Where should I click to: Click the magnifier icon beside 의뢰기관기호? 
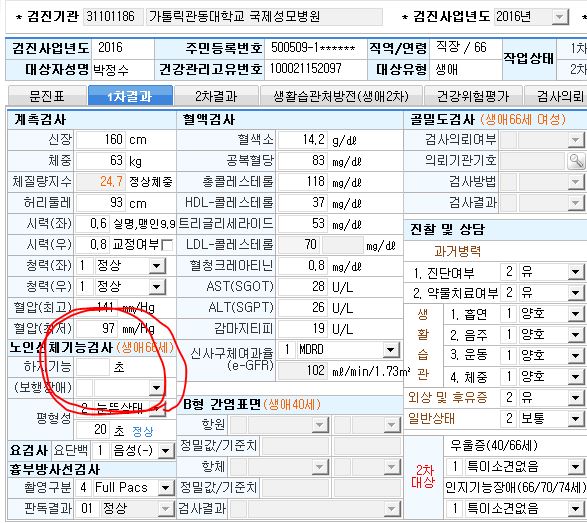tap(576, 161)
